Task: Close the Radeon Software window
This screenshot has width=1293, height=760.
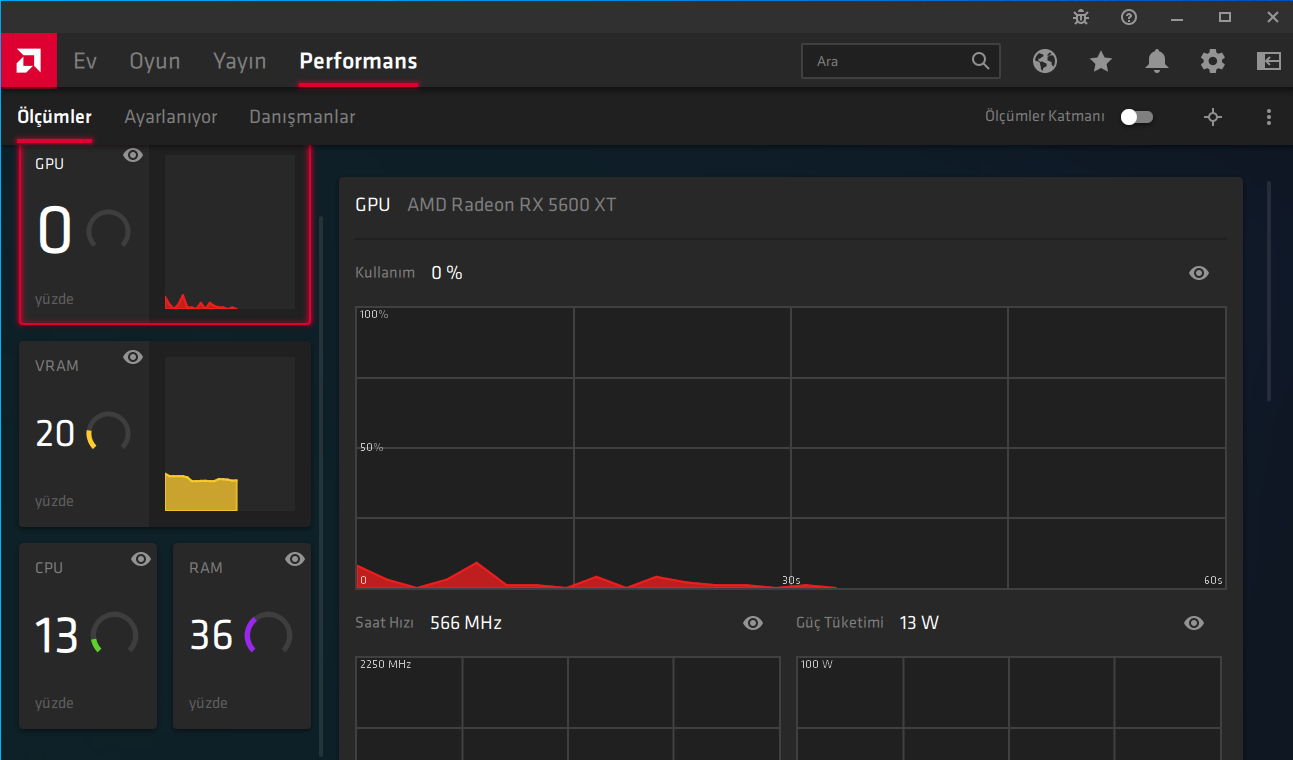Action: 1272,17
